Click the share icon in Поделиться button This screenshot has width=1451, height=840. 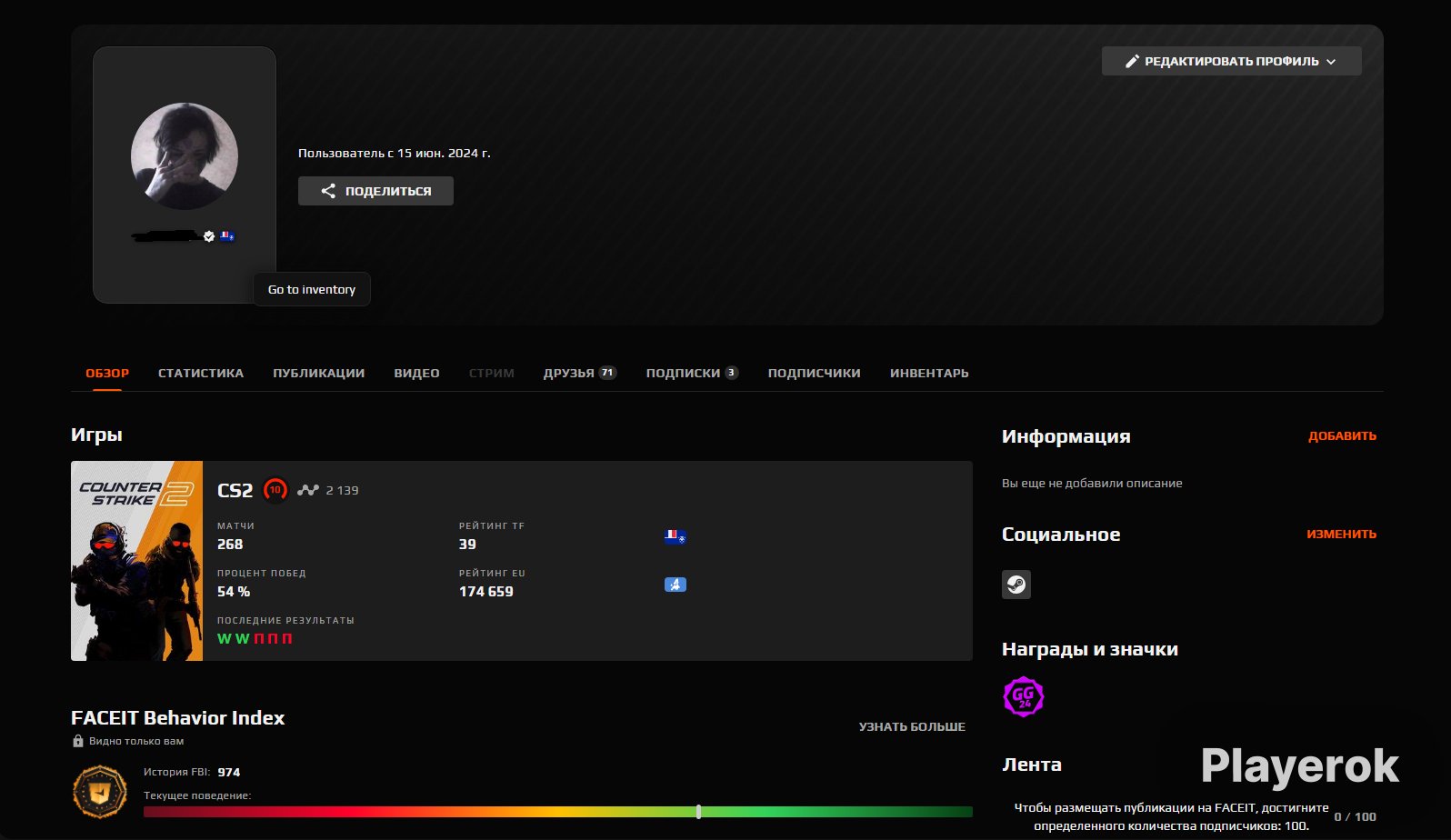click(328, 191)
